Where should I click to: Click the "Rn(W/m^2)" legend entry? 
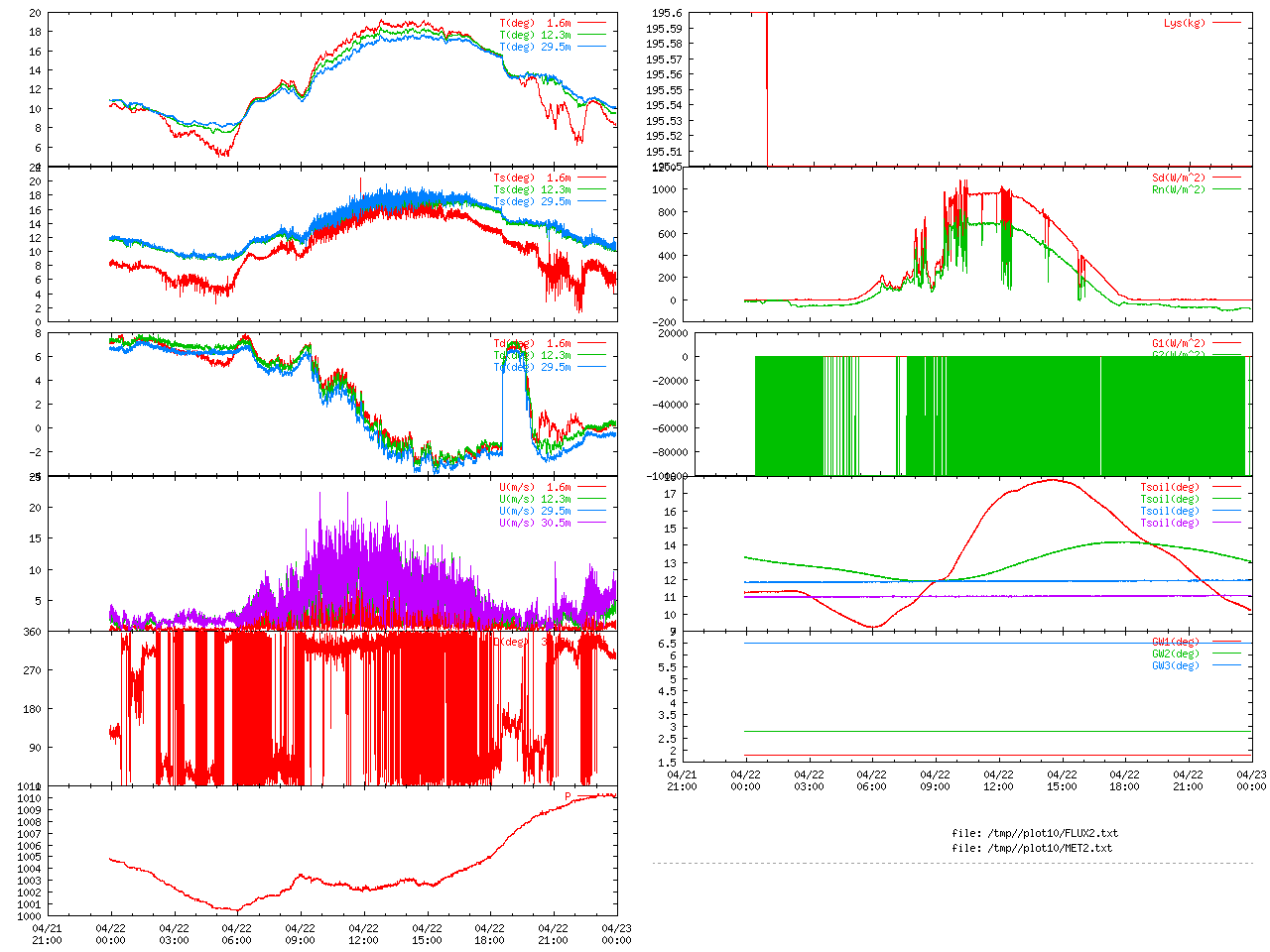tap(1179, 189)
